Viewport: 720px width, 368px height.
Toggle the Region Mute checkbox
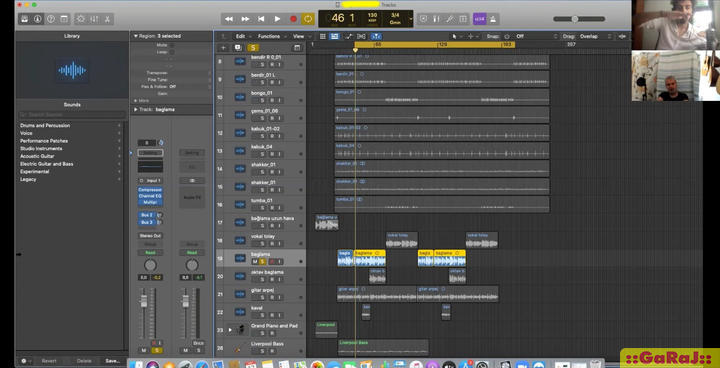tap(172, 45)
